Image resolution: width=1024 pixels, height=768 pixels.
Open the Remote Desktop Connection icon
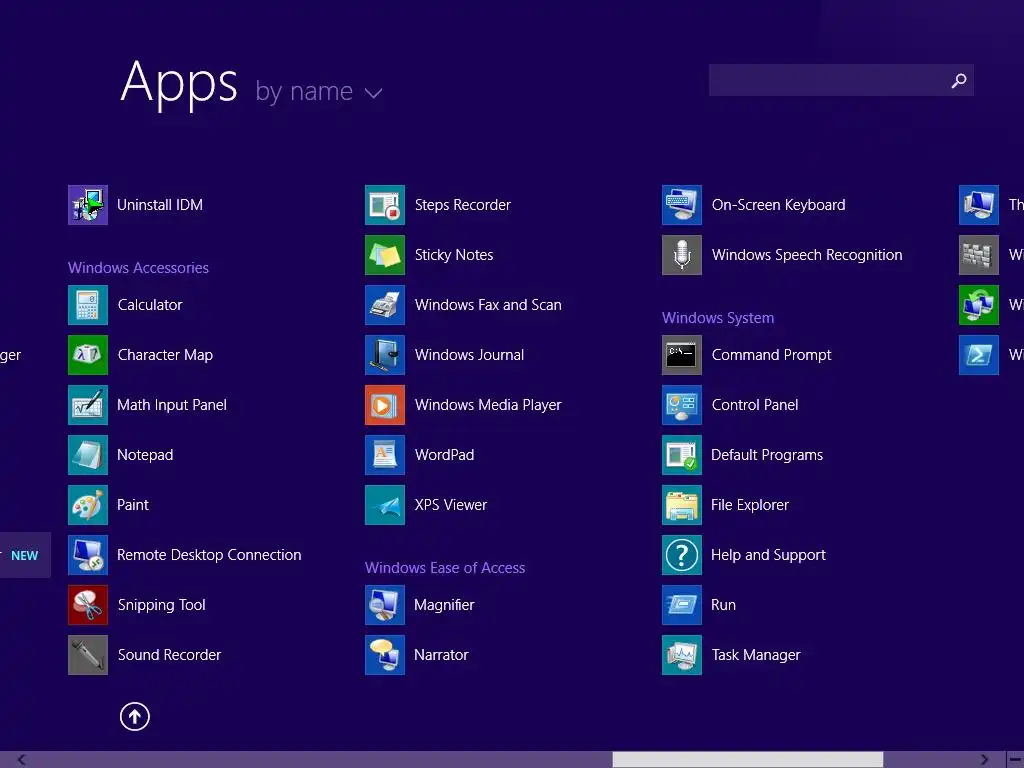pyautogui.click(x=88, y=555)
